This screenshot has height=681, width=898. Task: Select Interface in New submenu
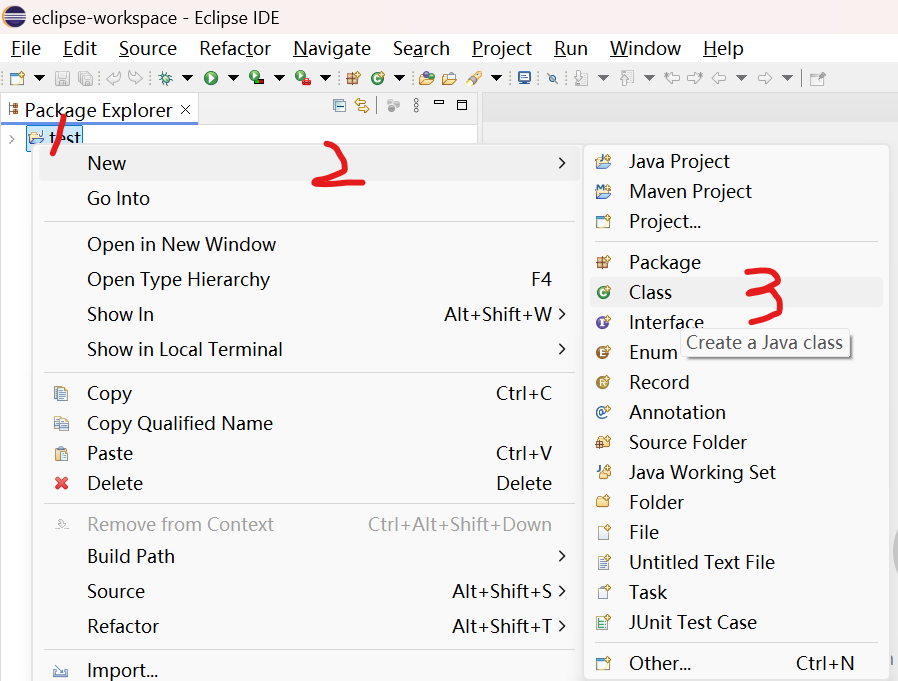tap(736, 322)
